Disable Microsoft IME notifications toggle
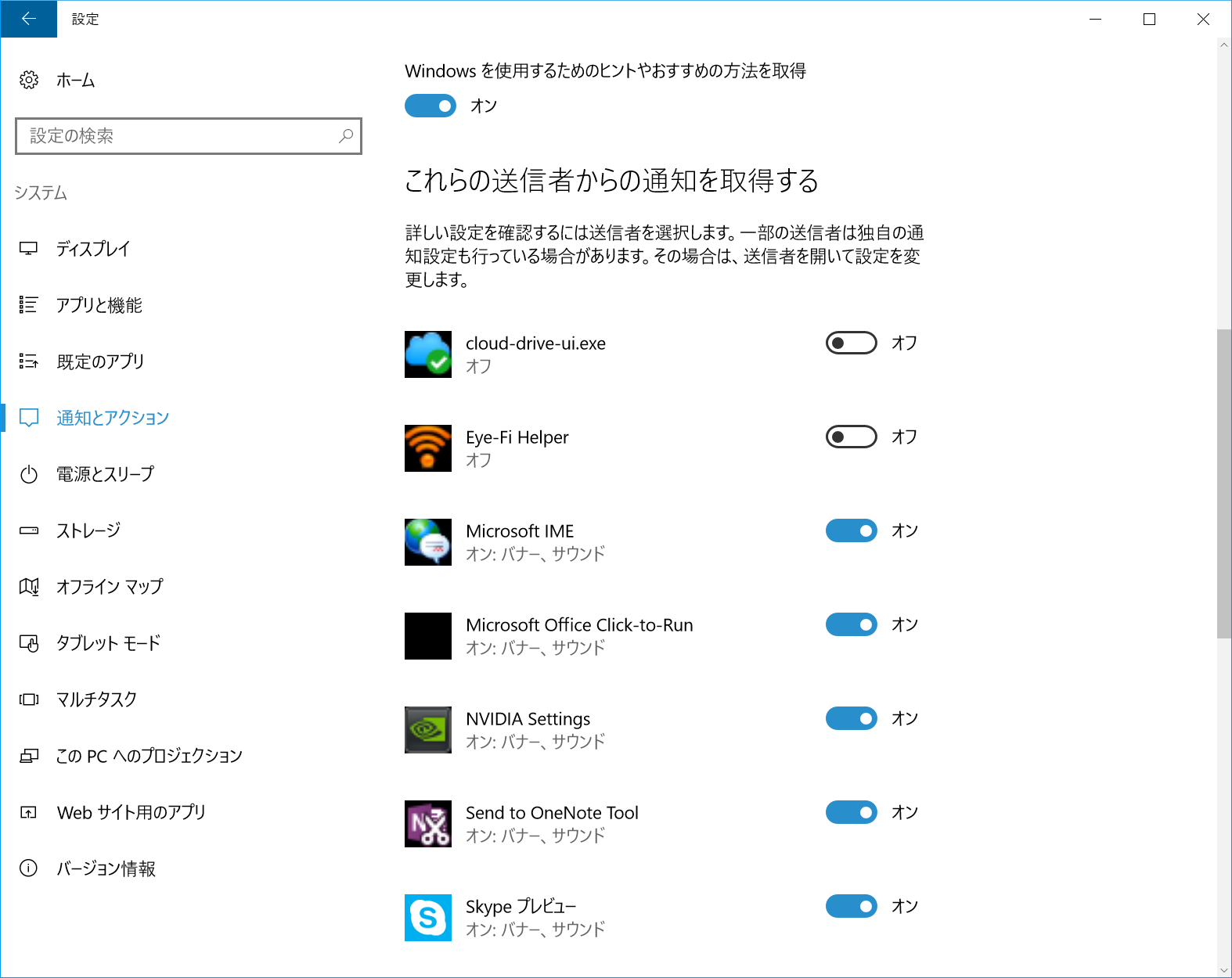Image resolution: width=1232 pixels, height=978 pixels. tap(852, 530)
